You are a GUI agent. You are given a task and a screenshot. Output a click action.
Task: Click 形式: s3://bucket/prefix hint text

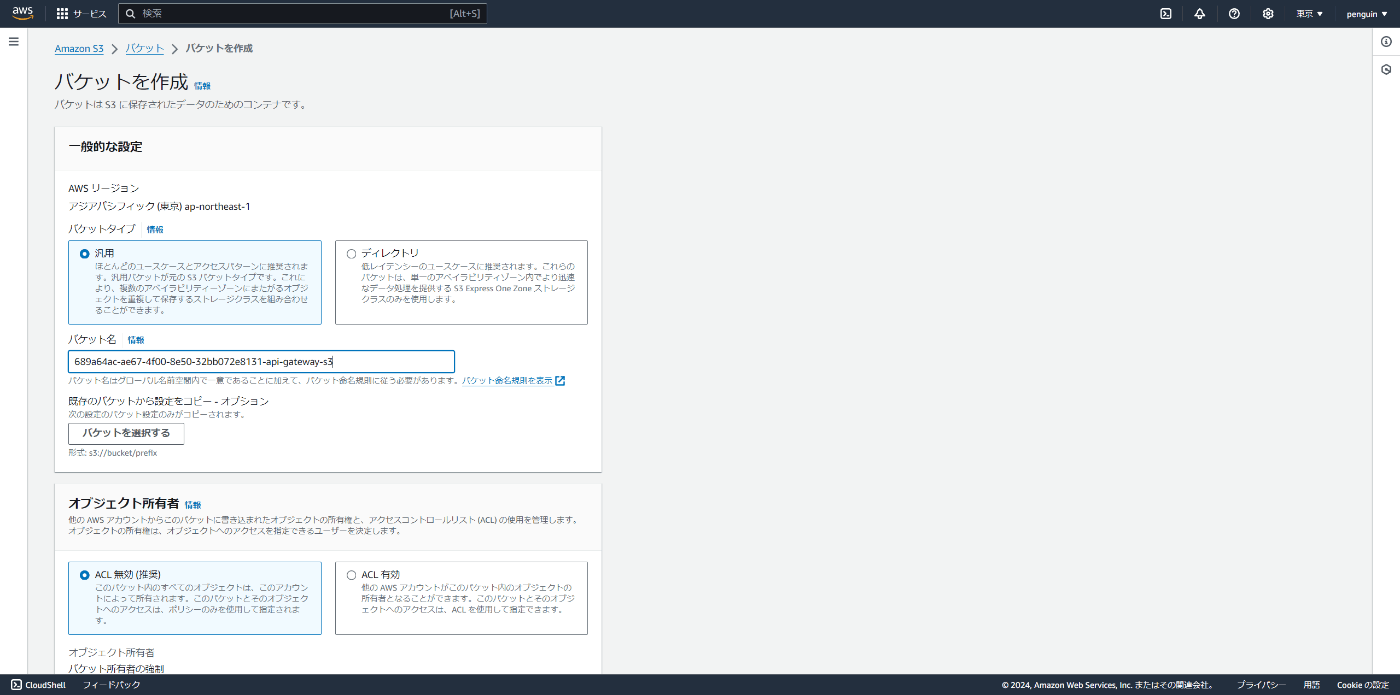coord(112,453)
